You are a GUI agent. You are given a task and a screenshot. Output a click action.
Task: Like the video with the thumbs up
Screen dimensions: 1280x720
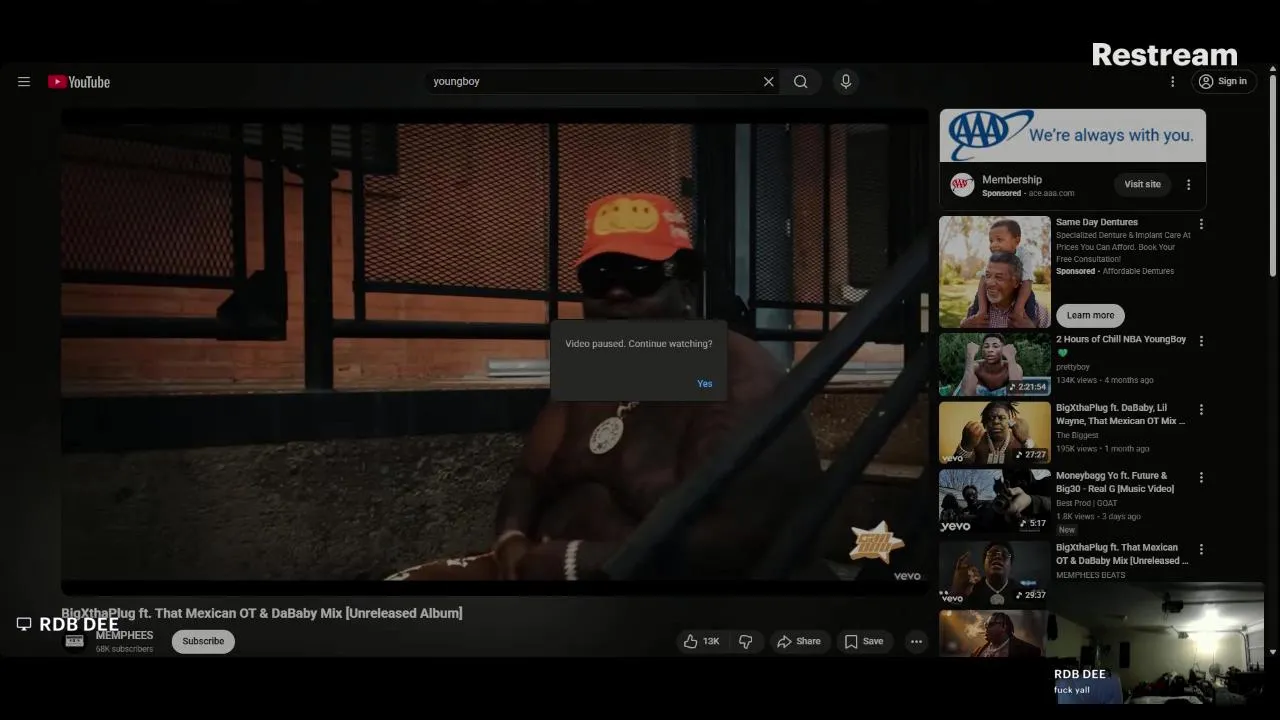[x=701, y=642]
